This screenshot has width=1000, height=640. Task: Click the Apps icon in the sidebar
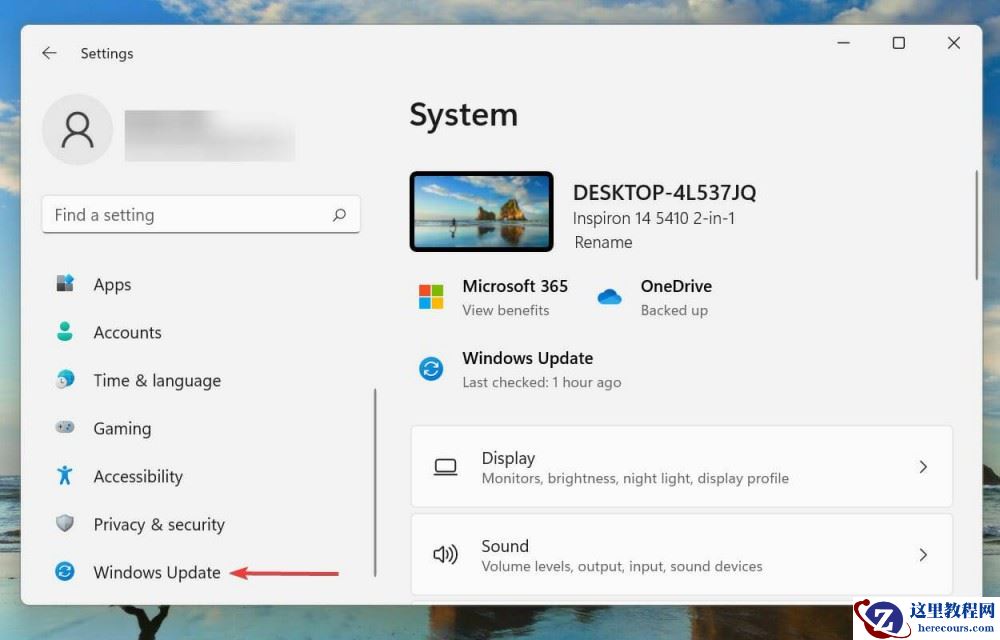64,284
